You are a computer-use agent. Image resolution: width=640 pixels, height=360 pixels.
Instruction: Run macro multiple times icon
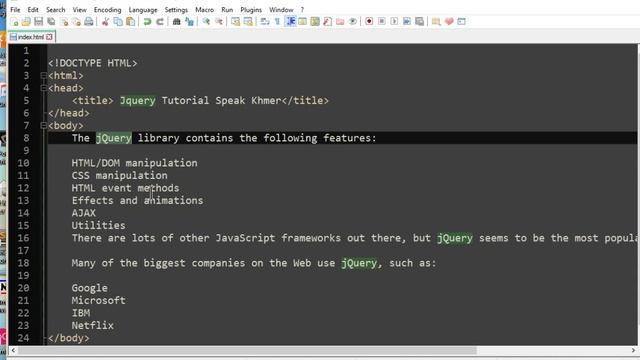pyautogui.click(x=407, y=21)
